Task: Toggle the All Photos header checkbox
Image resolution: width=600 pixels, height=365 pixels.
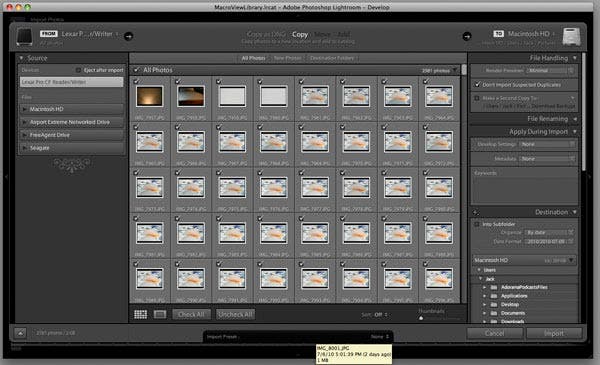Action: 137,70
